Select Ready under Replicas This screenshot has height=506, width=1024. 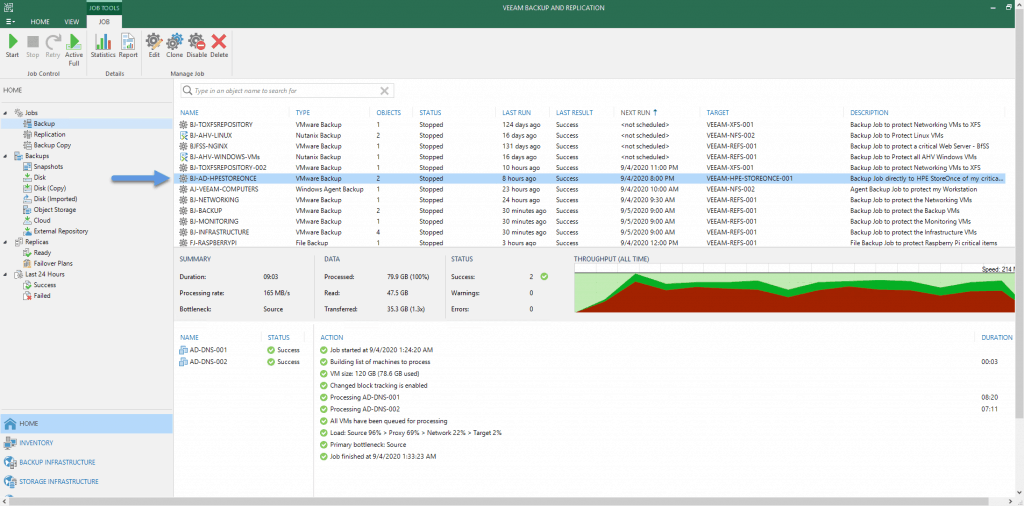click(38, 253)
